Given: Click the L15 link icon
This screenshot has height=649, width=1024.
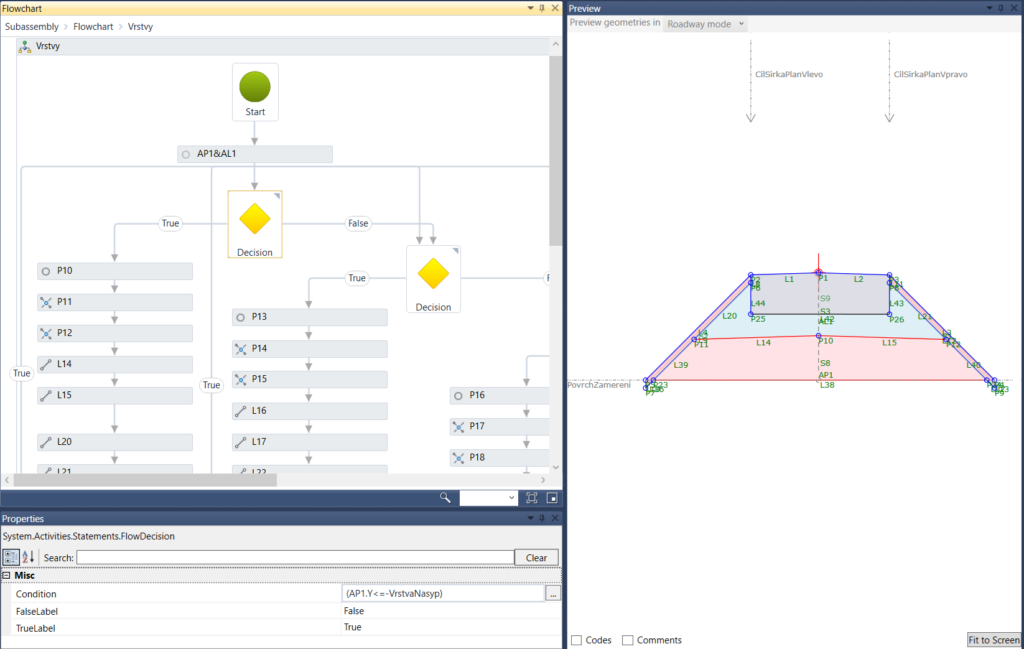Looking at the screenshot, I should (x=46, y=396).
